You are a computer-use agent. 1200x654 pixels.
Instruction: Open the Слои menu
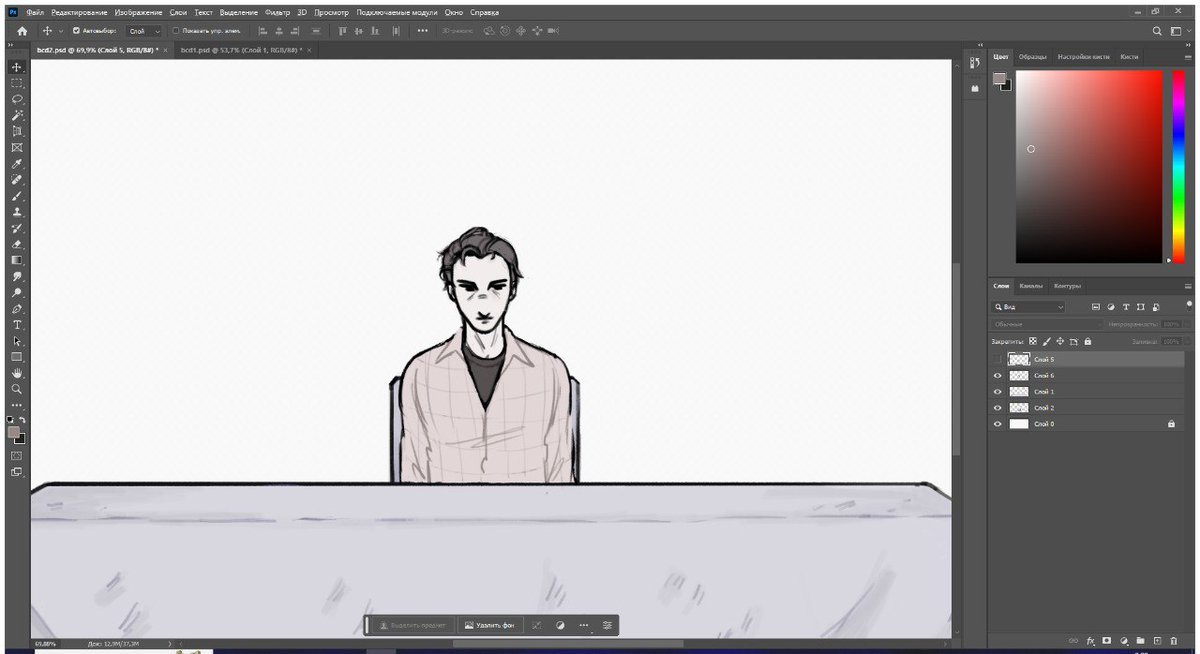click(178, 12)
